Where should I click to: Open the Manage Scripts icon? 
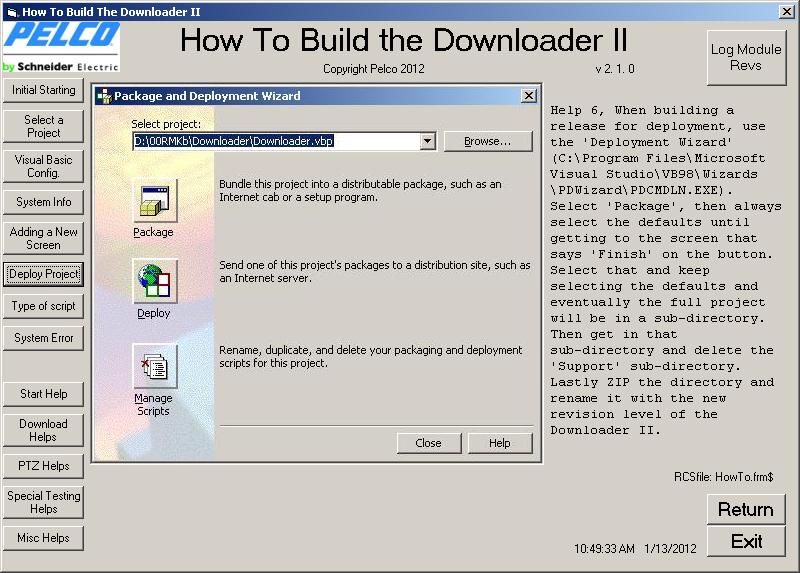pyautogui.click(x=155, y=366)
